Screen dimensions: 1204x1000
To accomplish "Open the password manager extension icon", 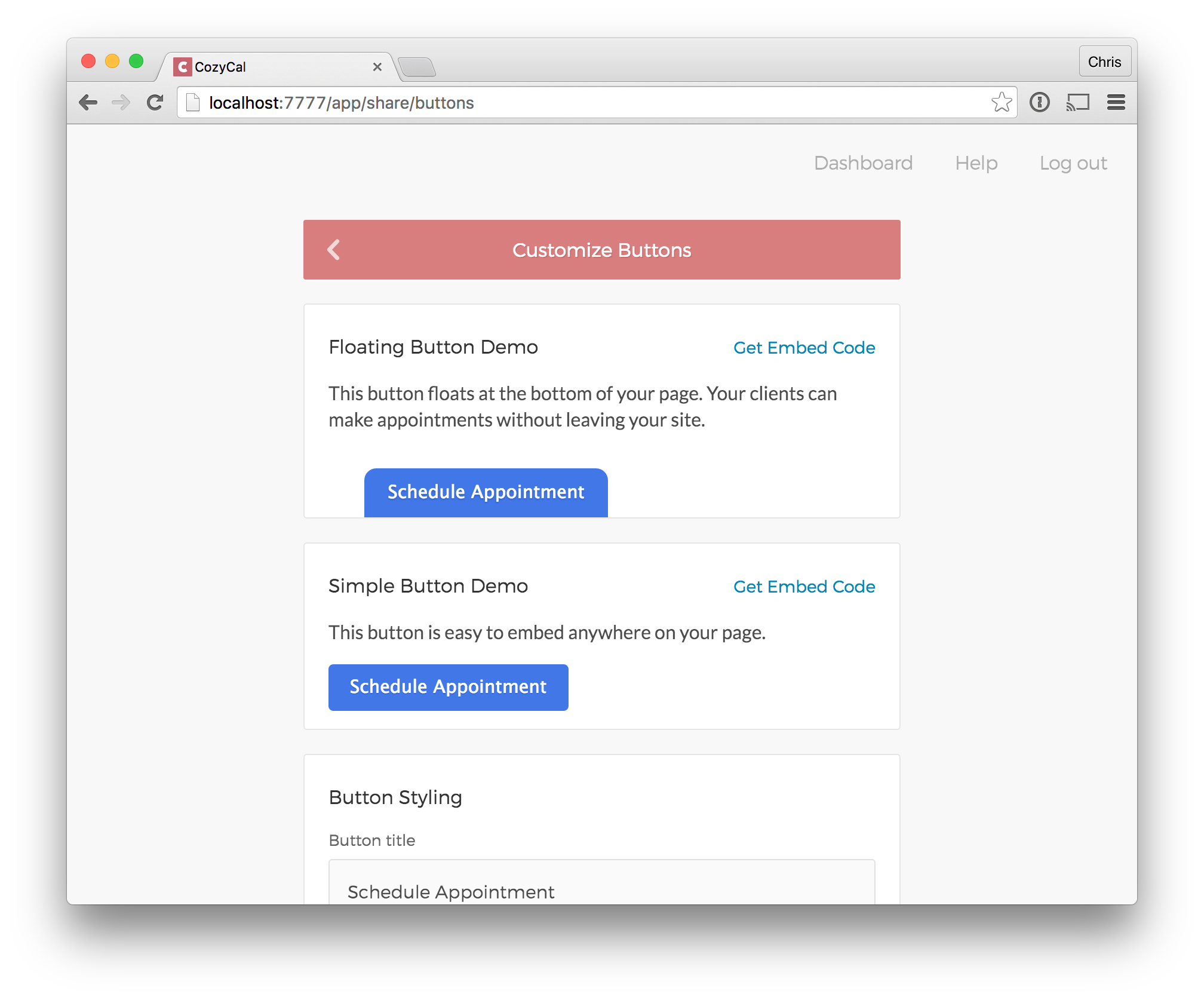I will (1039, 102).
